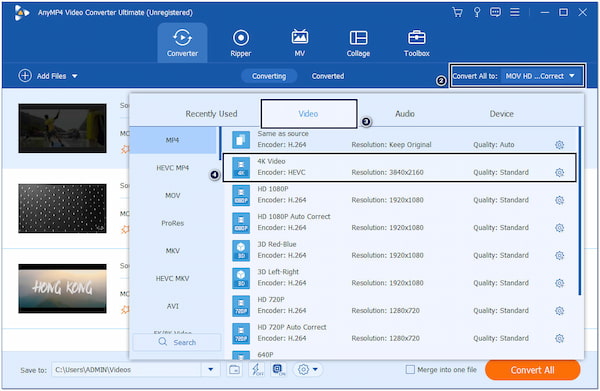Select the dotted pattern video thumbnail

[62, 208]
